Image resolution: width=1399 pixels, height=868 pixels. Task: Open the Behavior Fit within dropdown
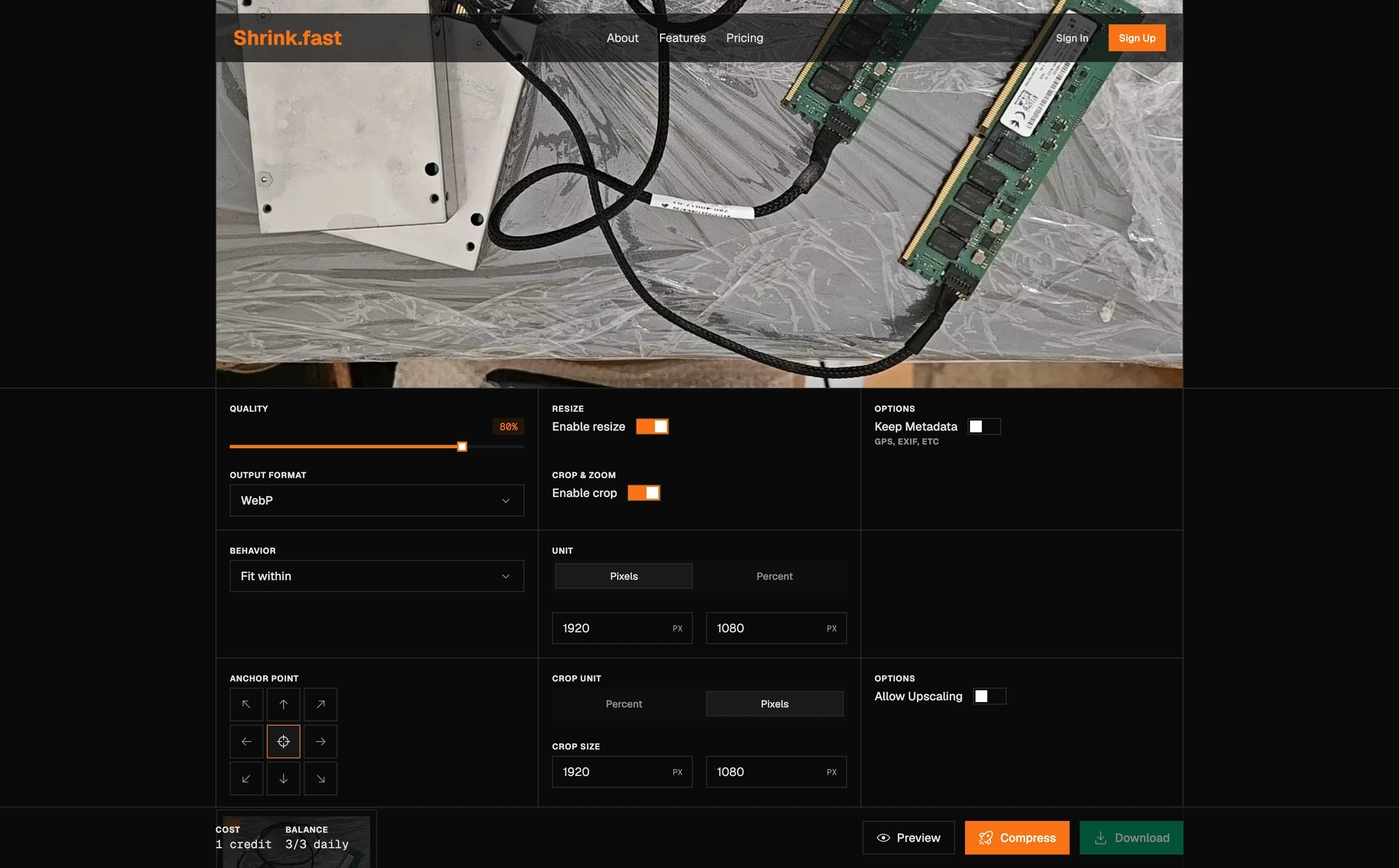tap(376, 576)
